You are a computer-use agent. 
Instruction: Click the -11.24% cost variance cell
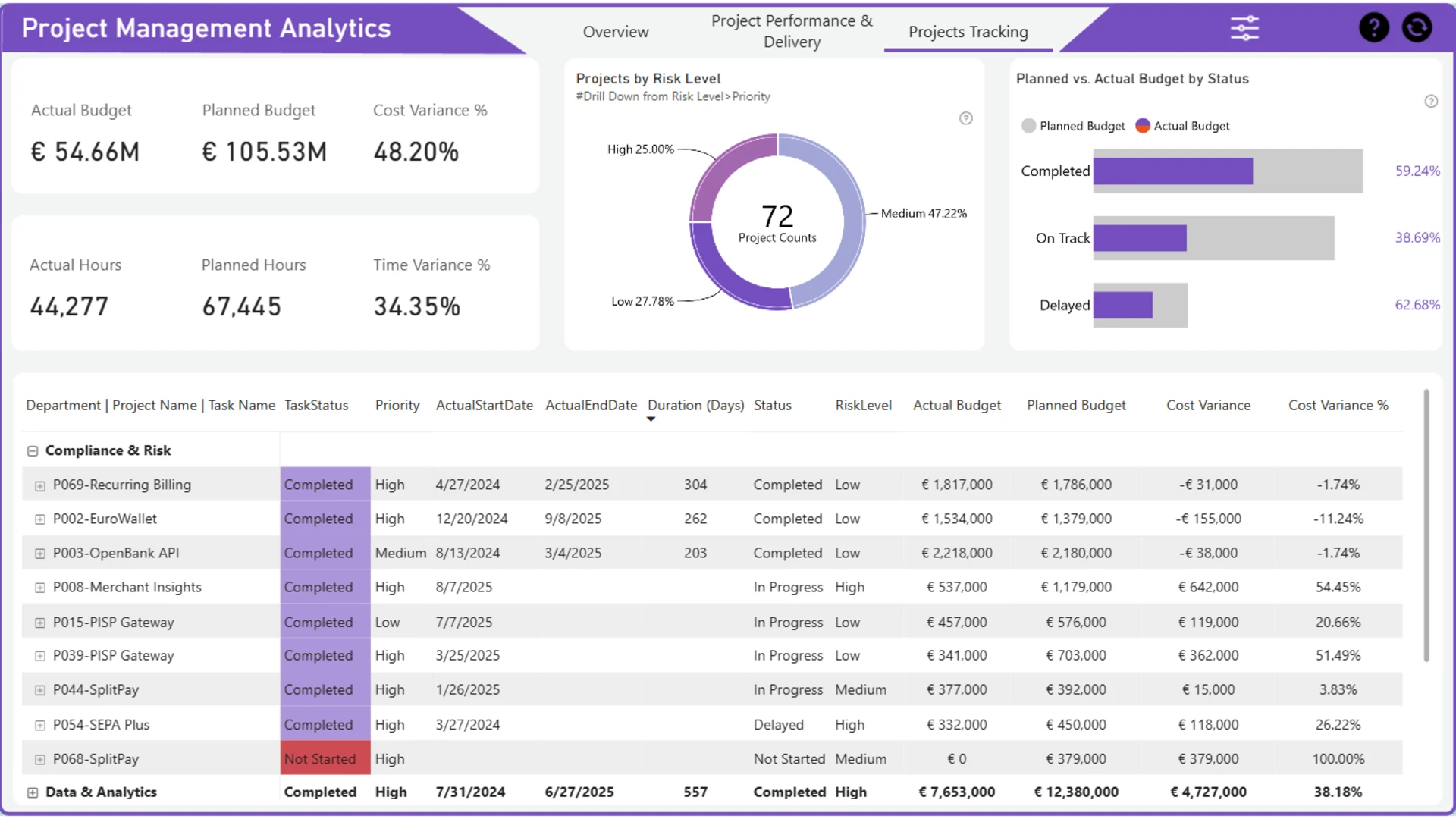1338,519
